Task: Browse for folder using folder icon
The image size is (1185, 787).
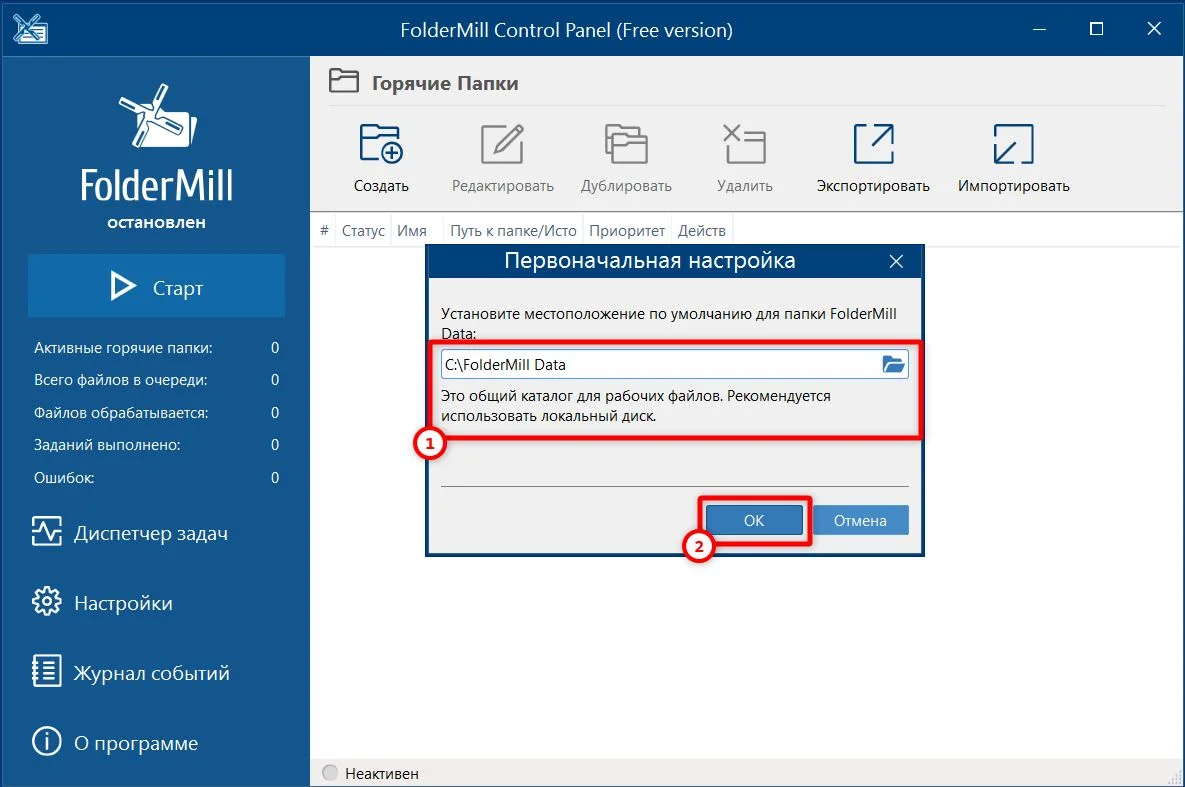Action: [x=893, y=365]
